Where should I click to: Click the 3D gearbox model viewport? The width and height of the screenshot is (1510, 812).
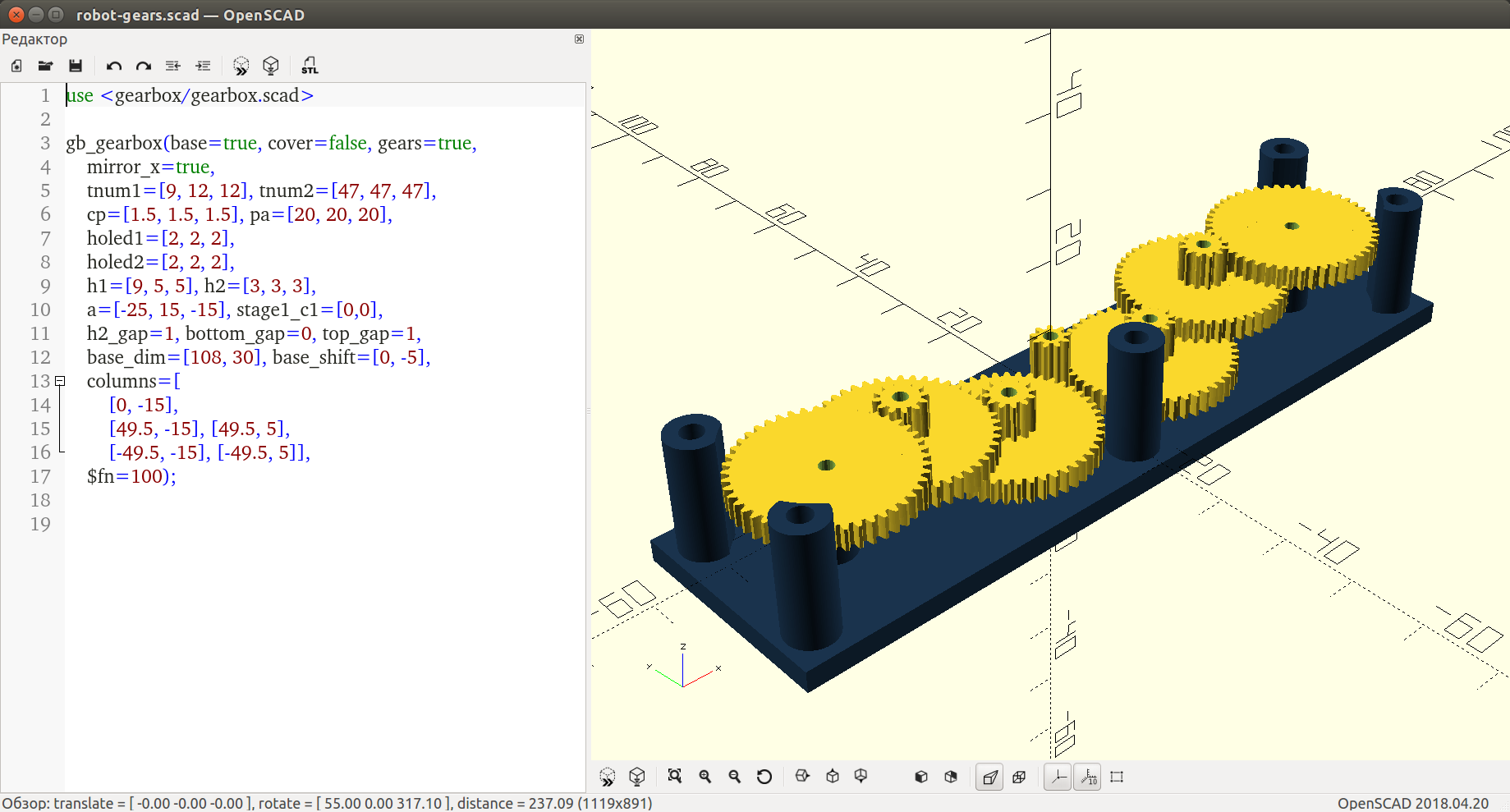1050,394
